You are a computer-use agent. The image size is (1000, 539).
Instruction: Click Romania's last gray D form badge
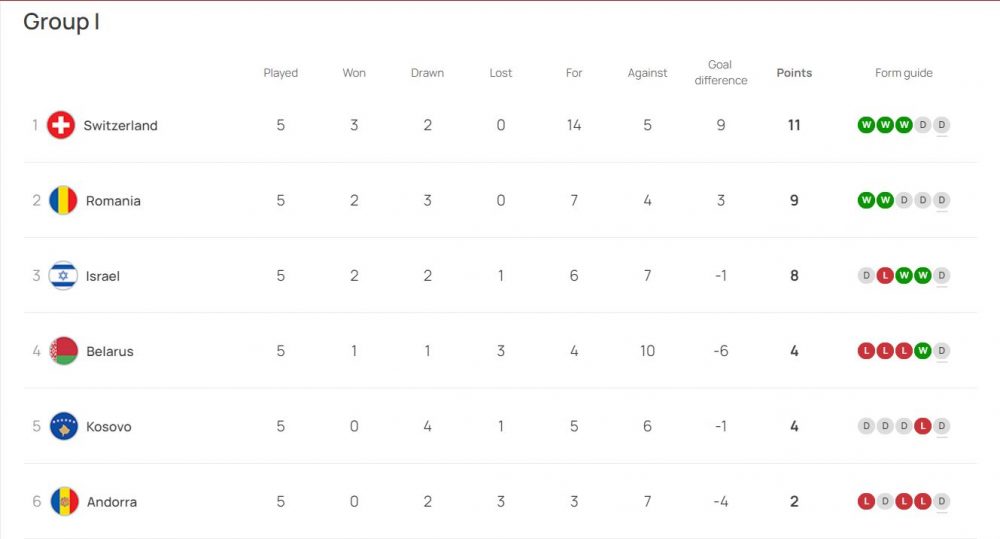click(x=941, y=200)
